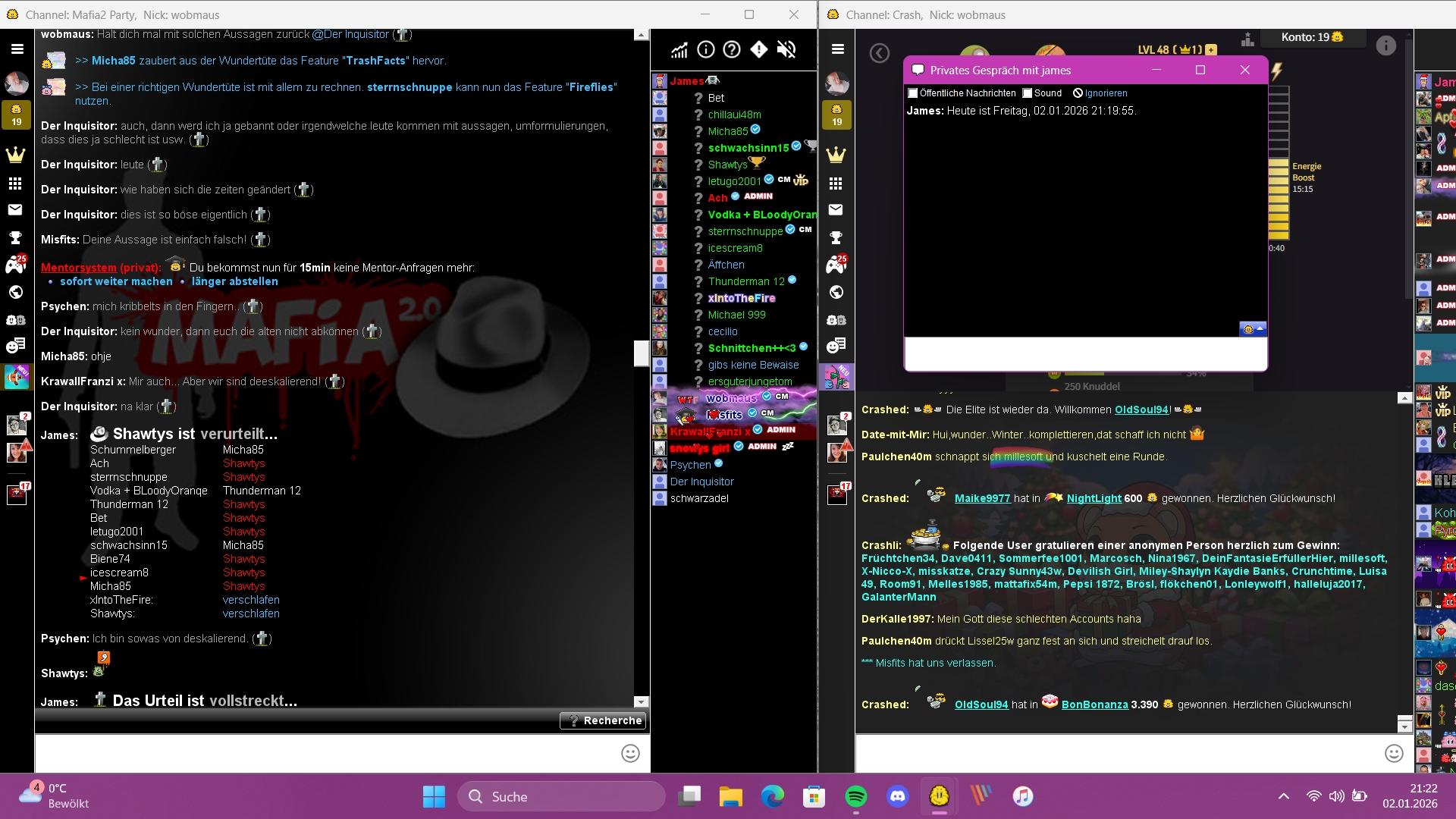Click the private chat message input field
1456x819 pixels.
[x=1084, y=354]
